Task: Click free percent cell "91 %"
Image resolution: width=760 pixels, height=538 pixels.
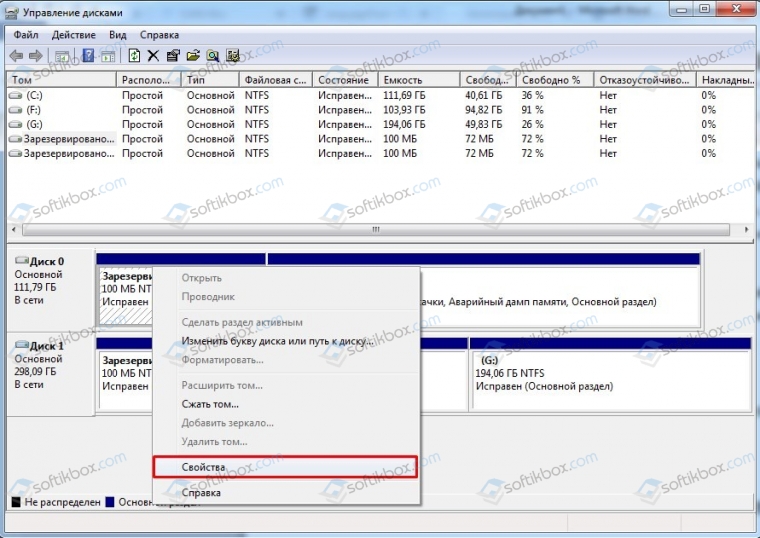Action: coord(532,110)
